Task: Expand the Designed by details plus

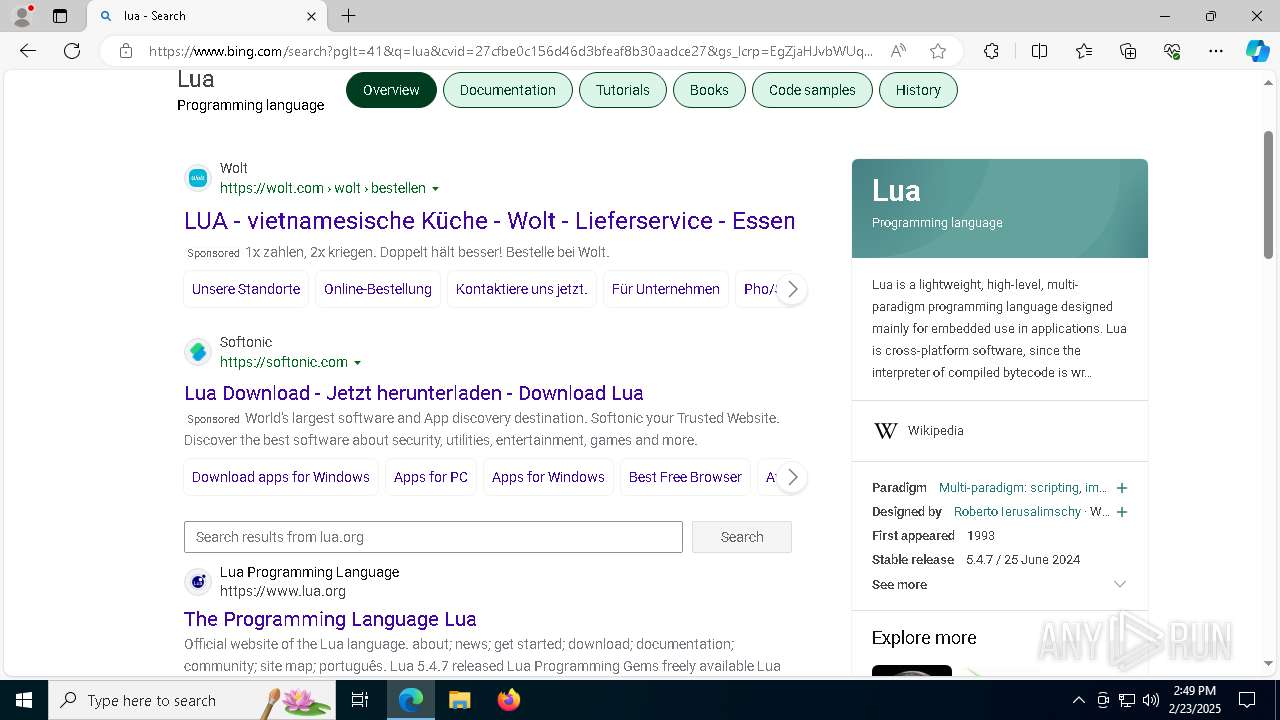Action: [1122, 512]
